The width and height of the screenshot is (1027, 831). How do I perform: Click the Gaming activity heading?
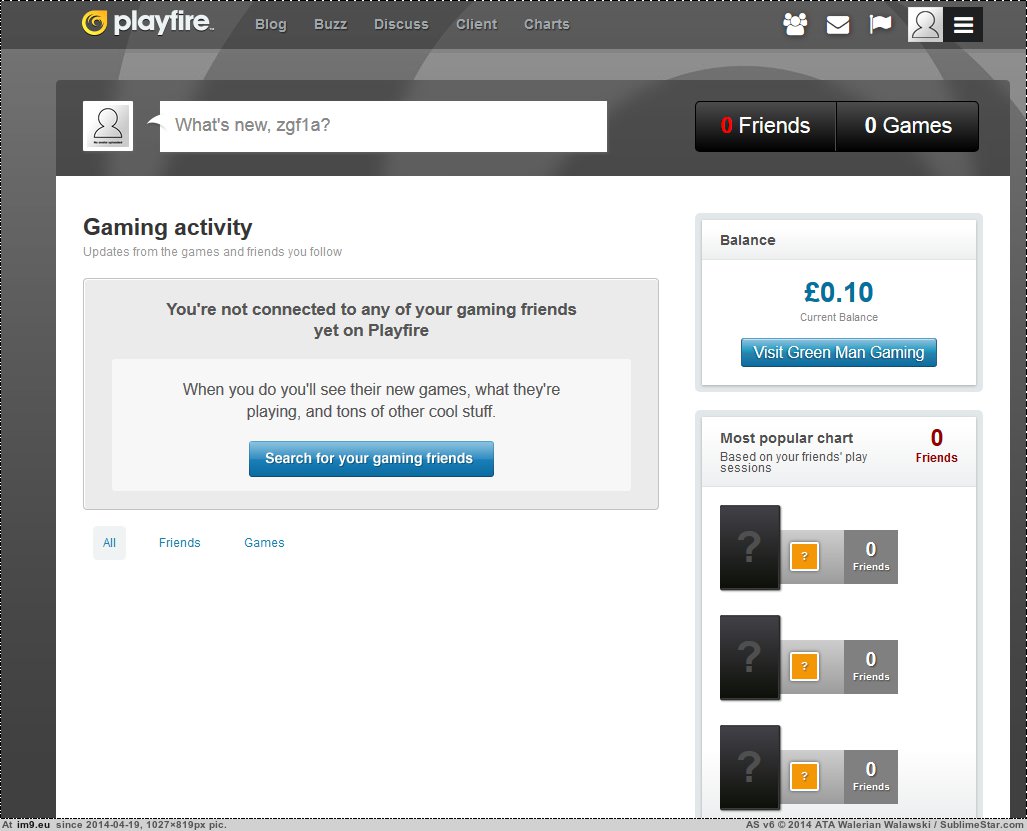[x=168, y=227]
